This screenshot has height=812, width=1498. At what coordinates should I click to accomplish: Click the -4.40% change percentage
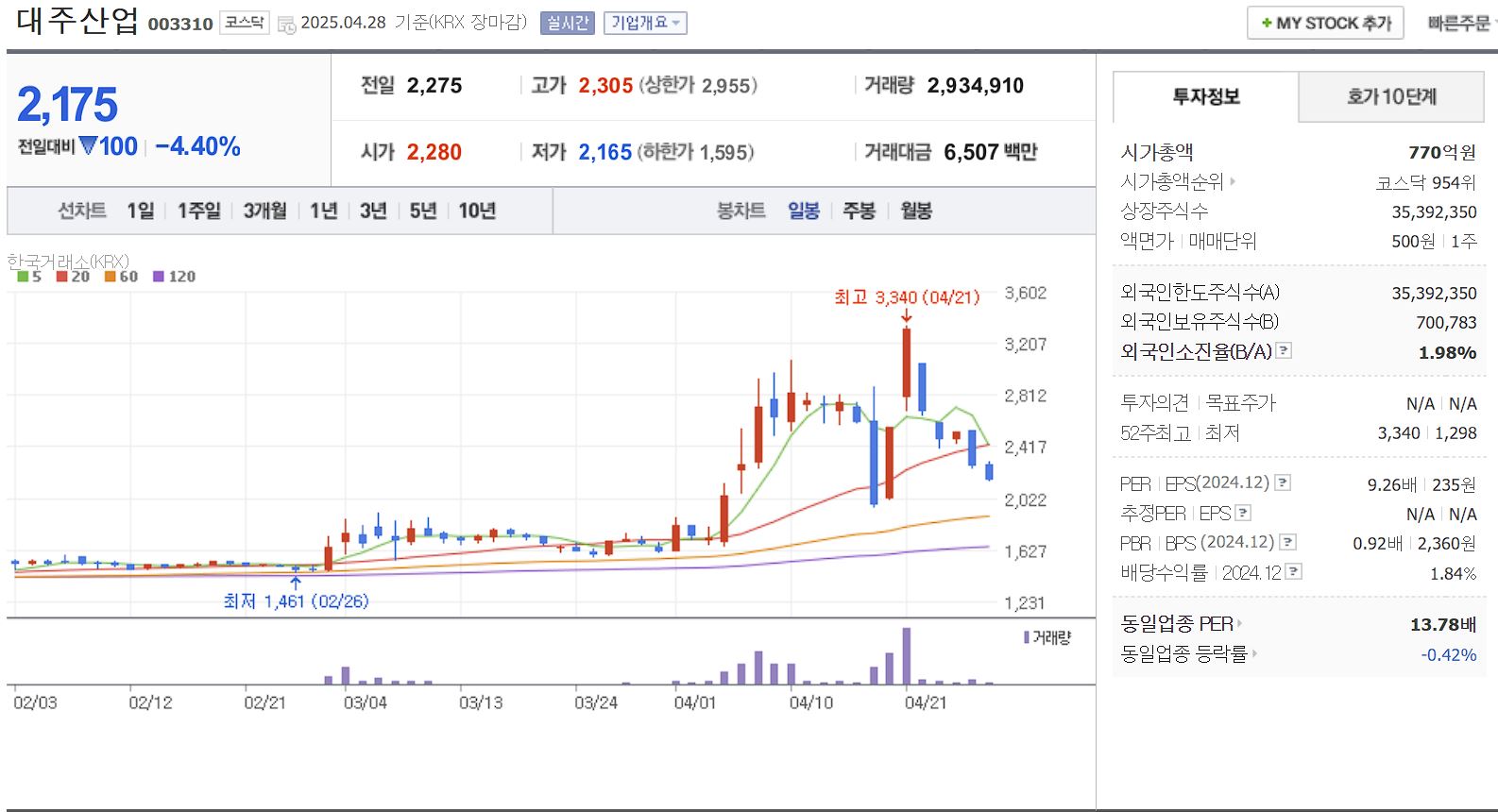coord(197,146)
